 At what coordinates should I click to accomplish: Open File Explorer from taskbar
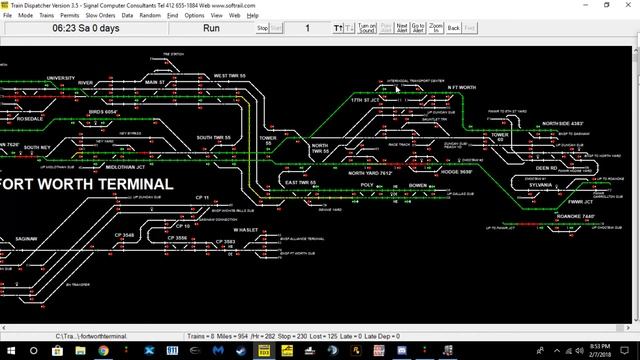[80, 351]
